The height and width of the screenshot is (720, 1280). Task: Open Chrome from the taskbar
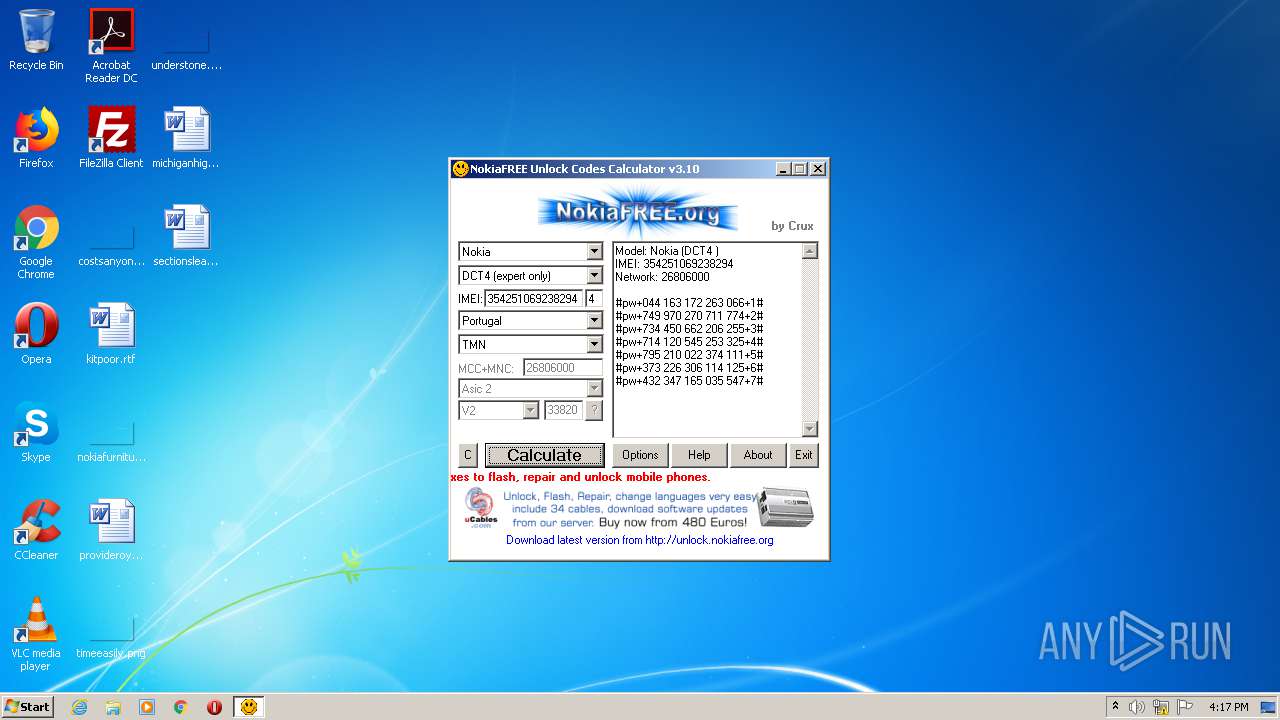point(181,707)
